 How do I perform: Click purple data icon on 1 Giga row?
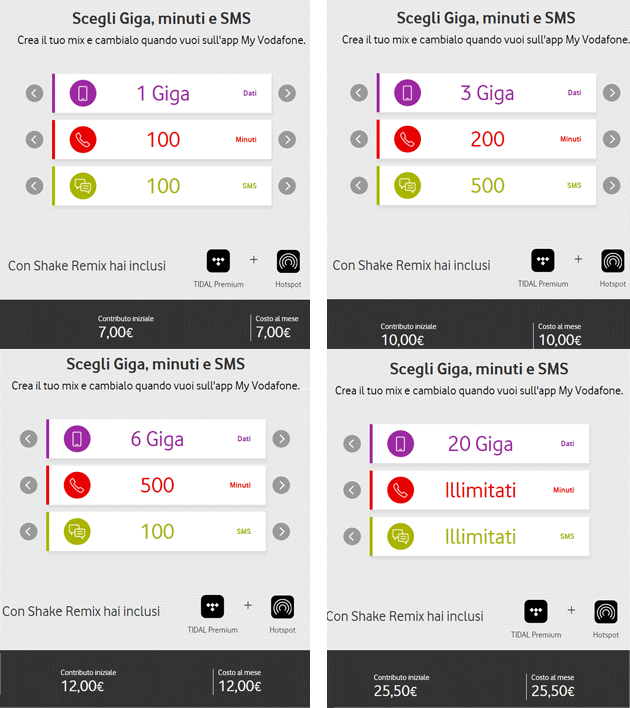point(82,93)
